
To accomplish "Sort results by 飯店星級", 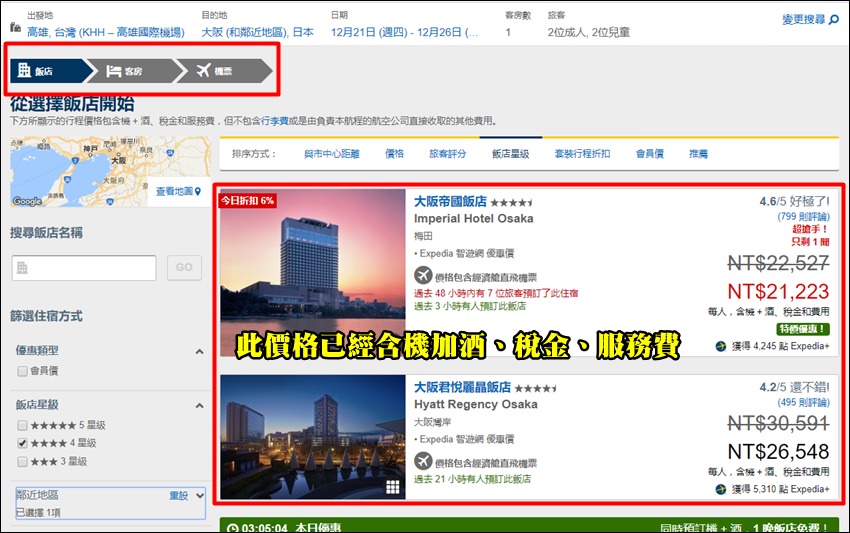I will coord(511,154).
